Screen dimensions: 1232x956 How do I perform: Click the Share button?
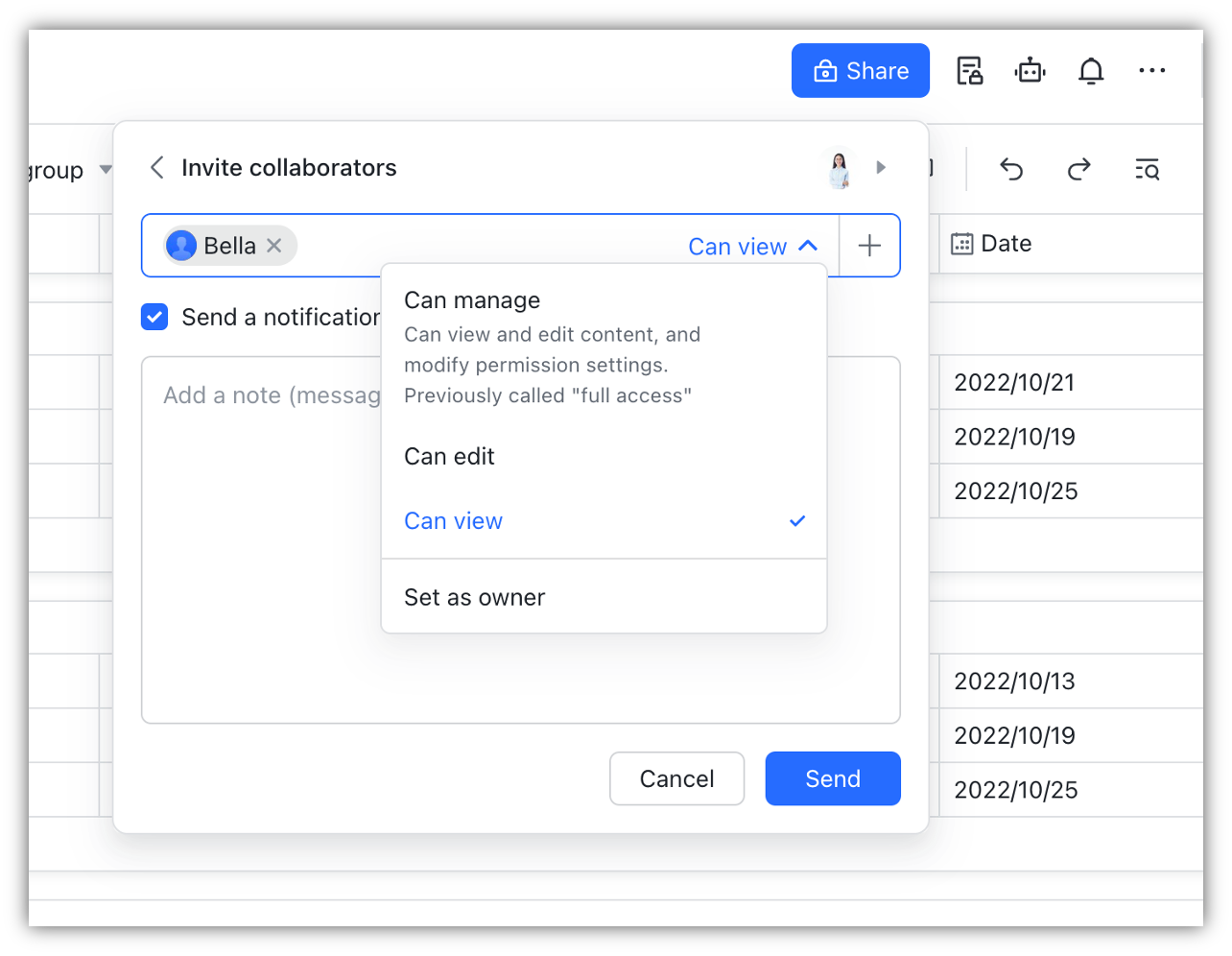(x=860, y=70)
